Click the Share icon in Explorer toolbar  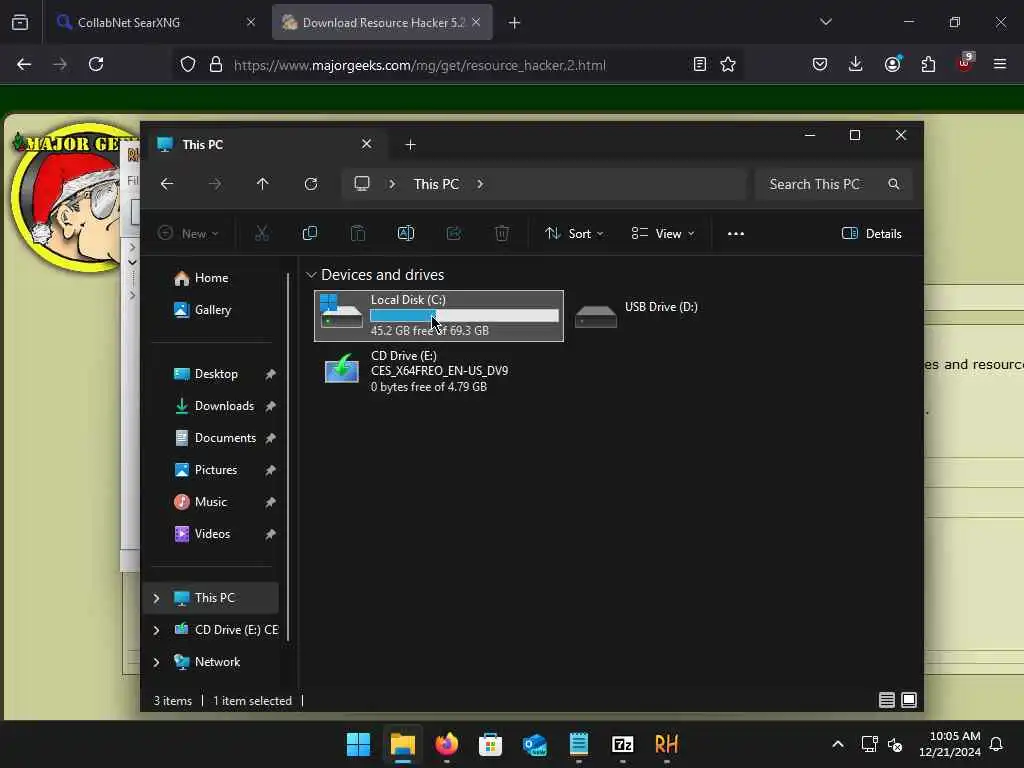click(454, 233)
